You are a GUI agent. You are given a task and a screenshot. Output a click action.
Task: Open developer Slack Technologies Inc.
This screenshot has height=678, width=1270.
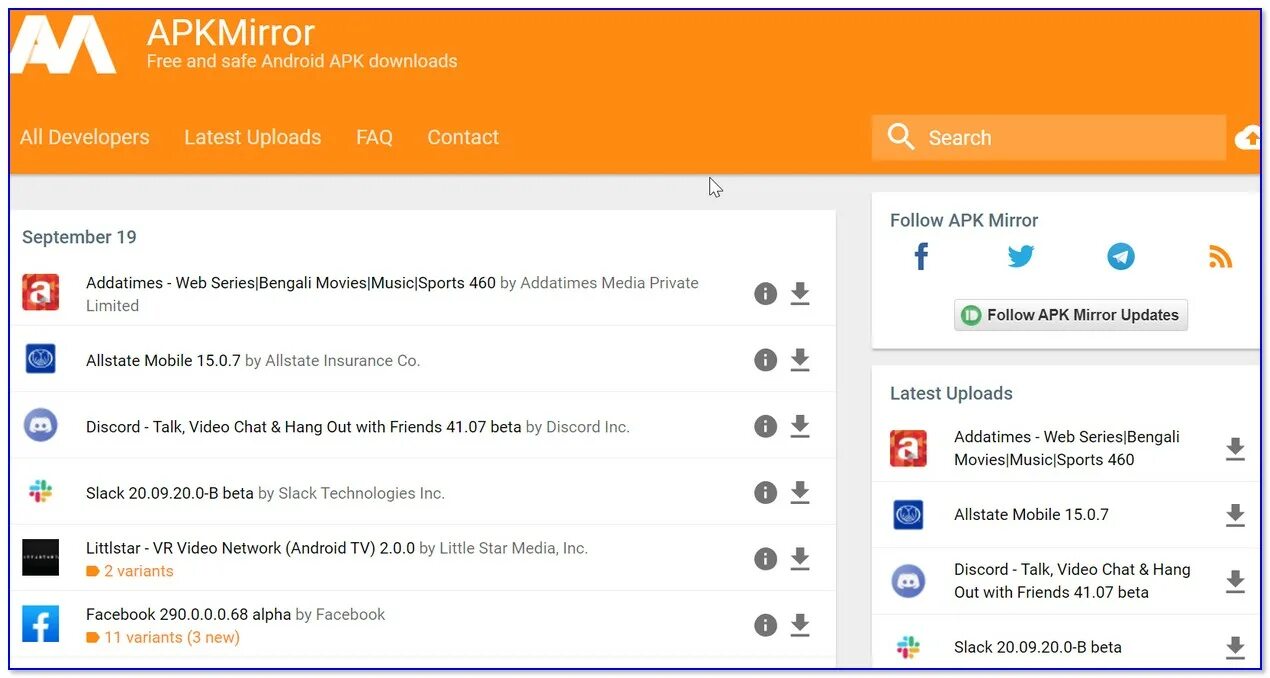coord(362,493)
